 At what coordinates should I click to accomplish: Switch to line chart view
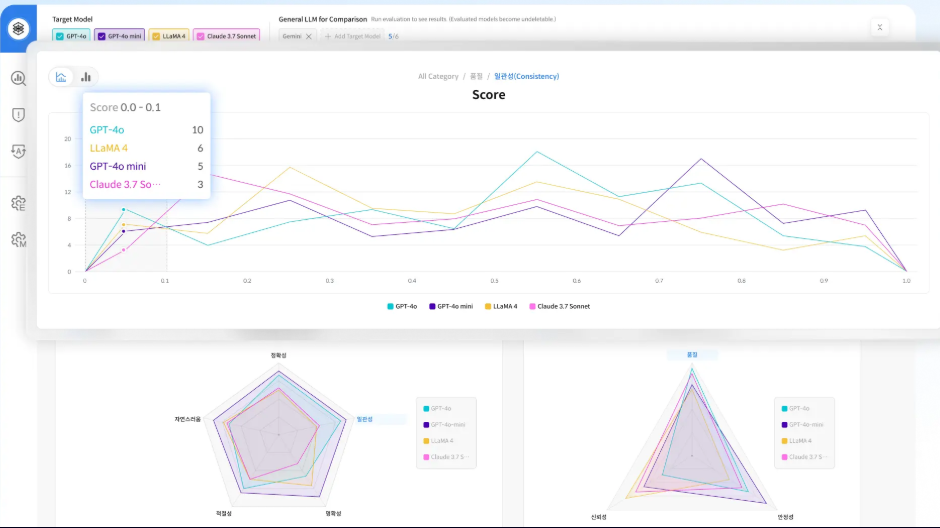click(62, 76)
